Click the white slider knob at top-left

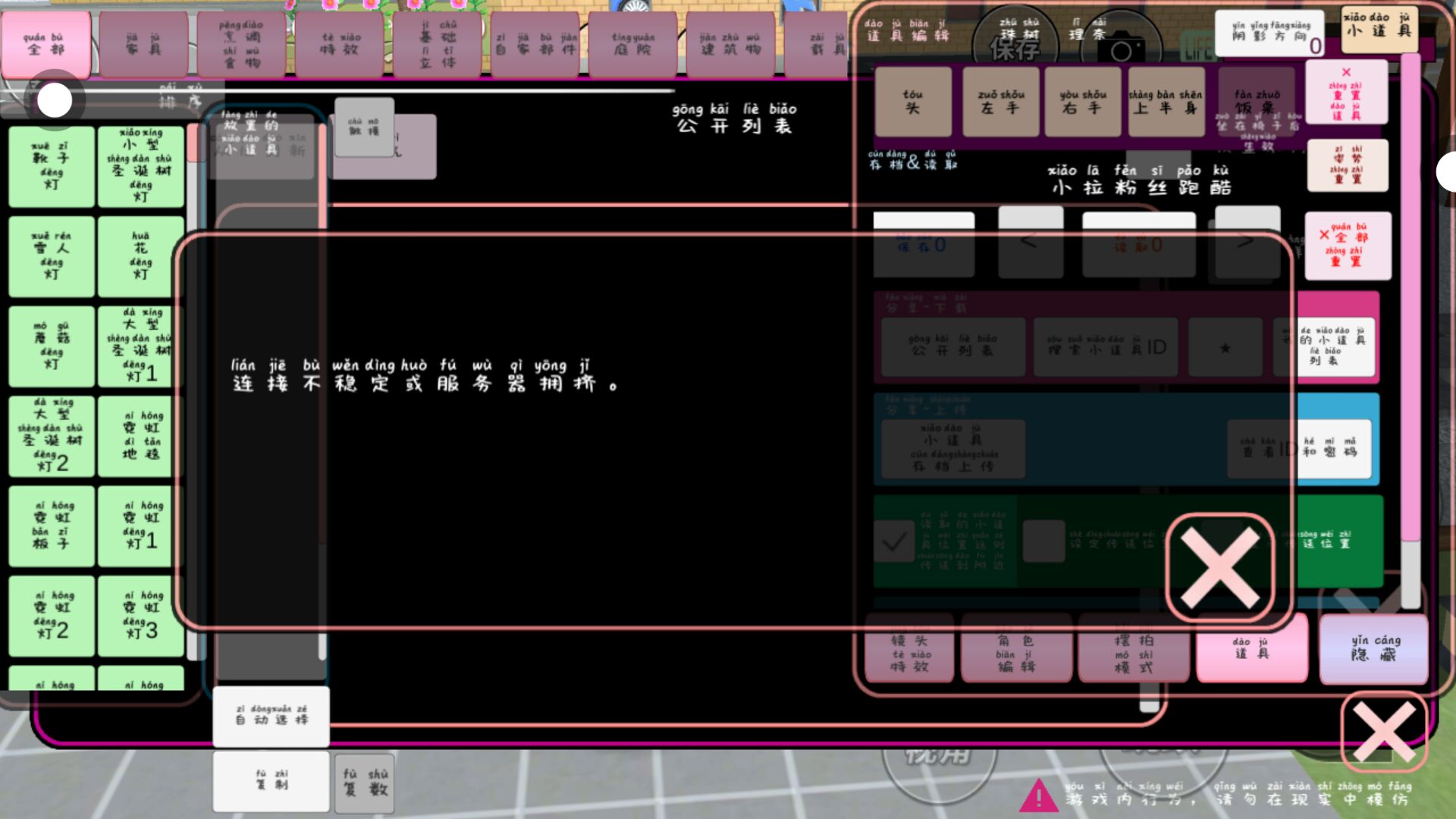click(55, 100)
